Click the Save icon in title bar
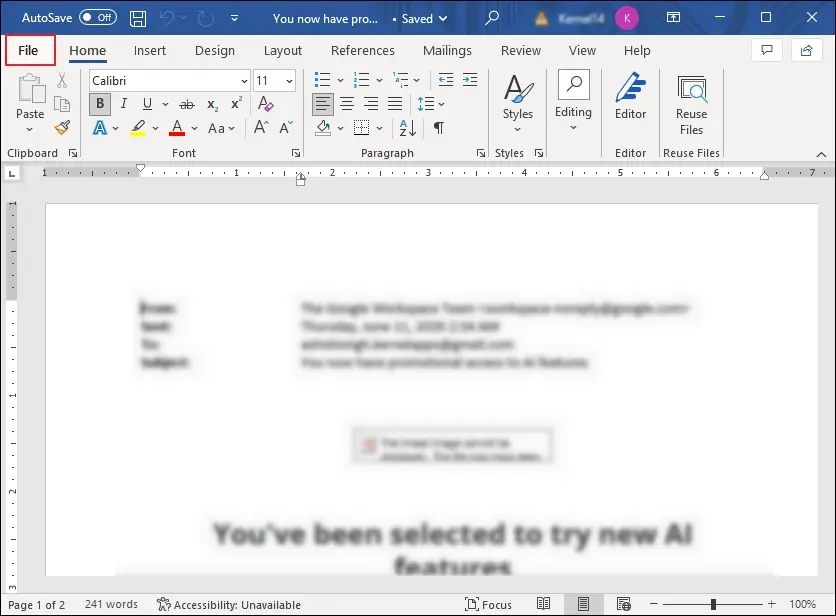 [x=138, y=19]
